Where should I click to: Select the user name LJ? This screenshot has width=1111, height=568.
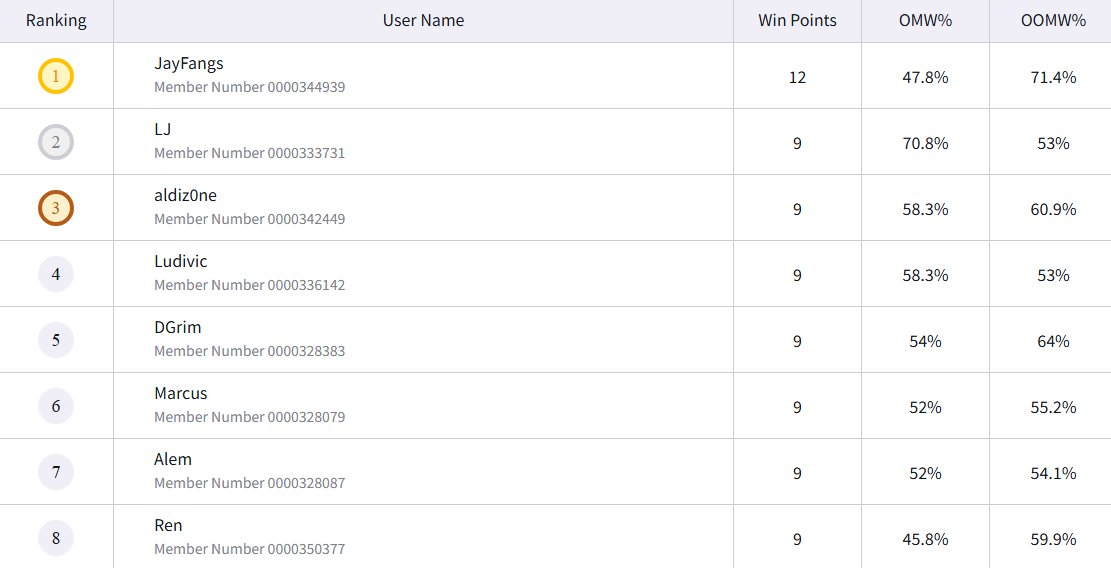[162, 129]
